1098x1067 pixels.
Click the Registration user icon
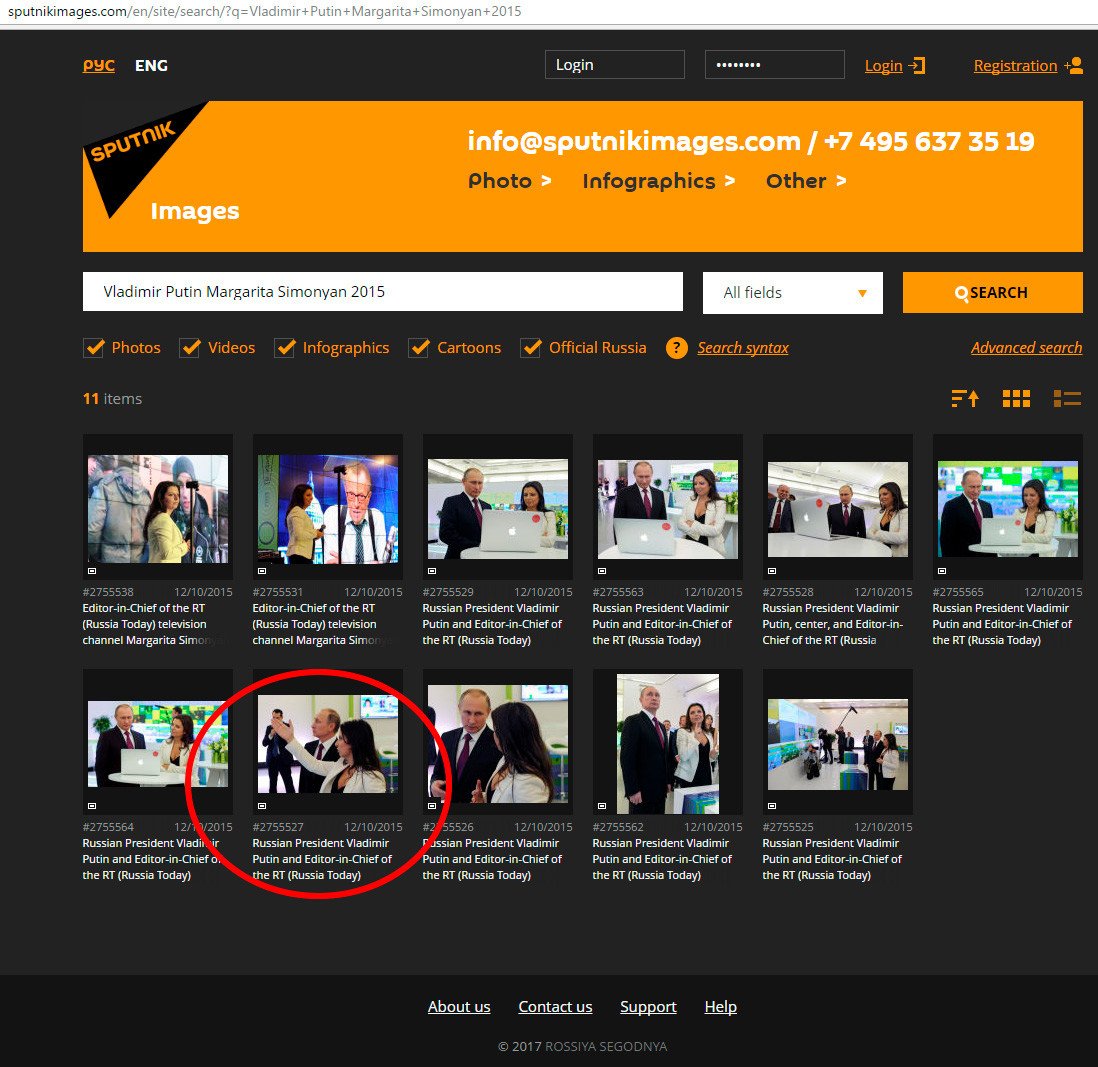click(1074, 66)
